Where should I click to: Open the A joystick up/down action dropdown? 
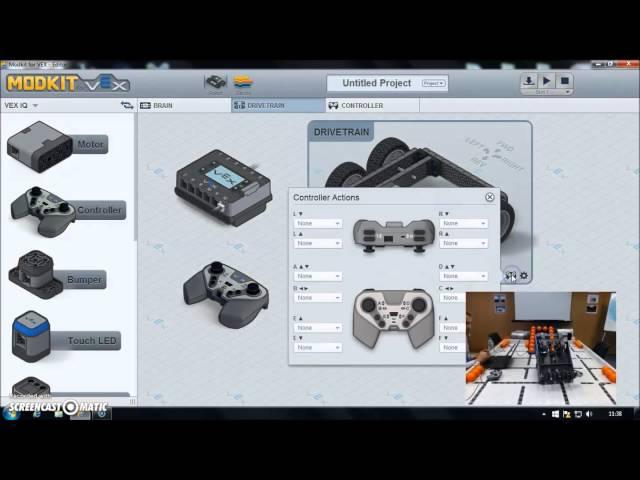click(318, 276)
